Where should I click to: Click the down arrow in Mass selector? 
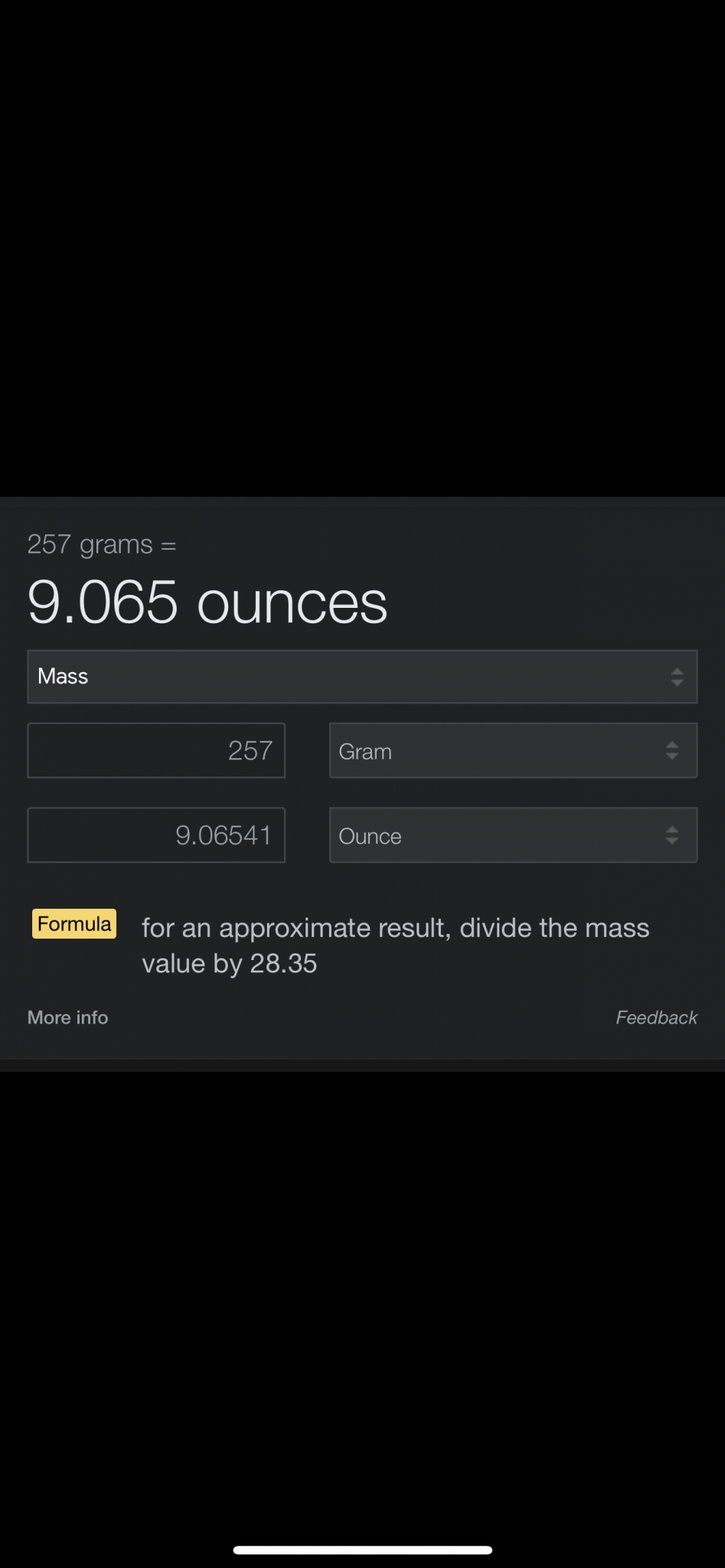coord(677,682)
